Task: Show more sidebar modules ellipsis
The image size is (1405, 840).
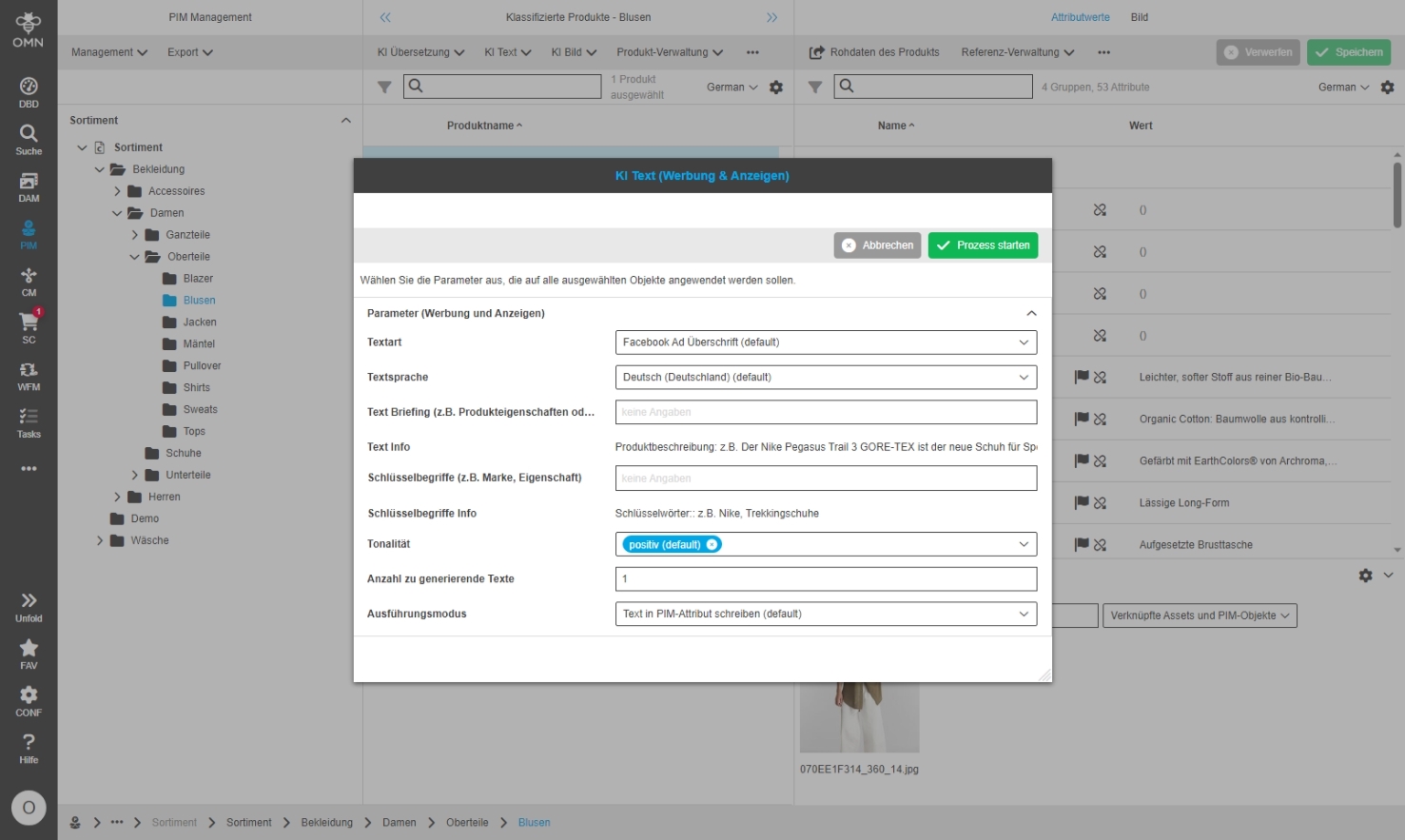Action: (29, 468)
